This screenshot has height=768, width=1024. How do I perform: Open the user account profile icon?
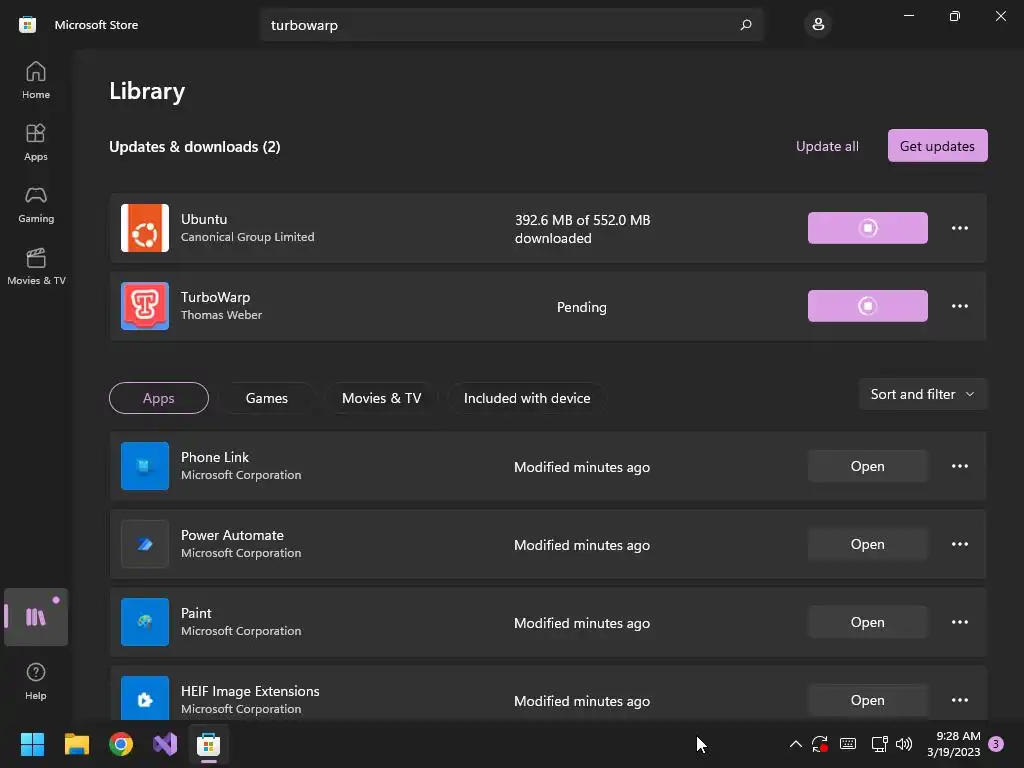tap(818, 25)
